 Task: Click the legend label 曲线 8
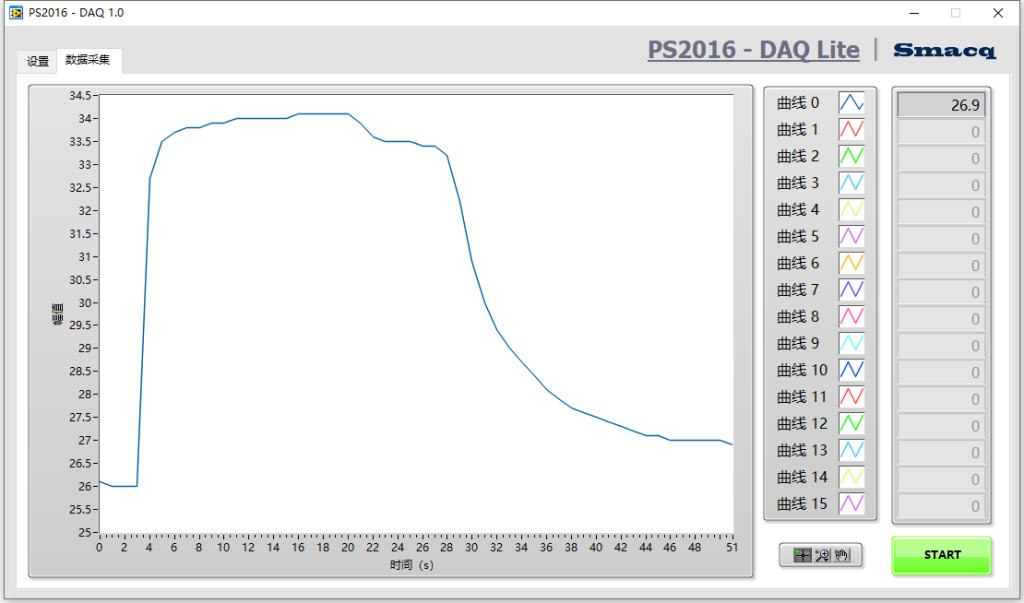798,318
